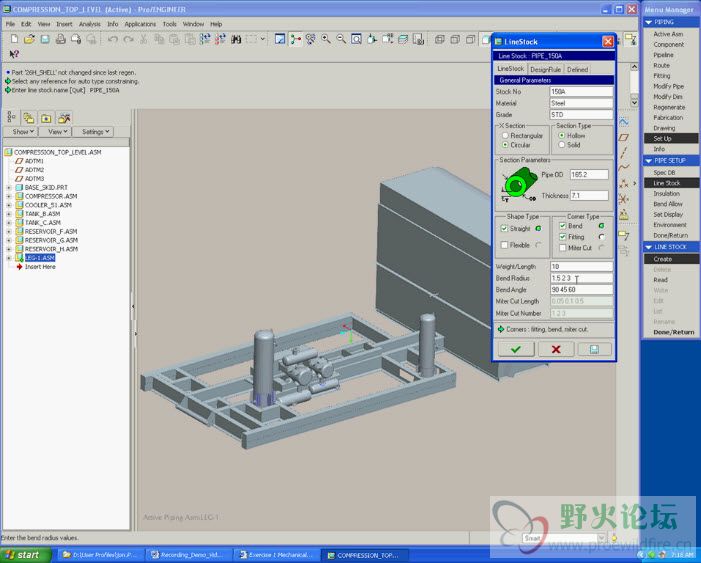Collapse the LINE STOCK menu section

(x=648, y=247)
